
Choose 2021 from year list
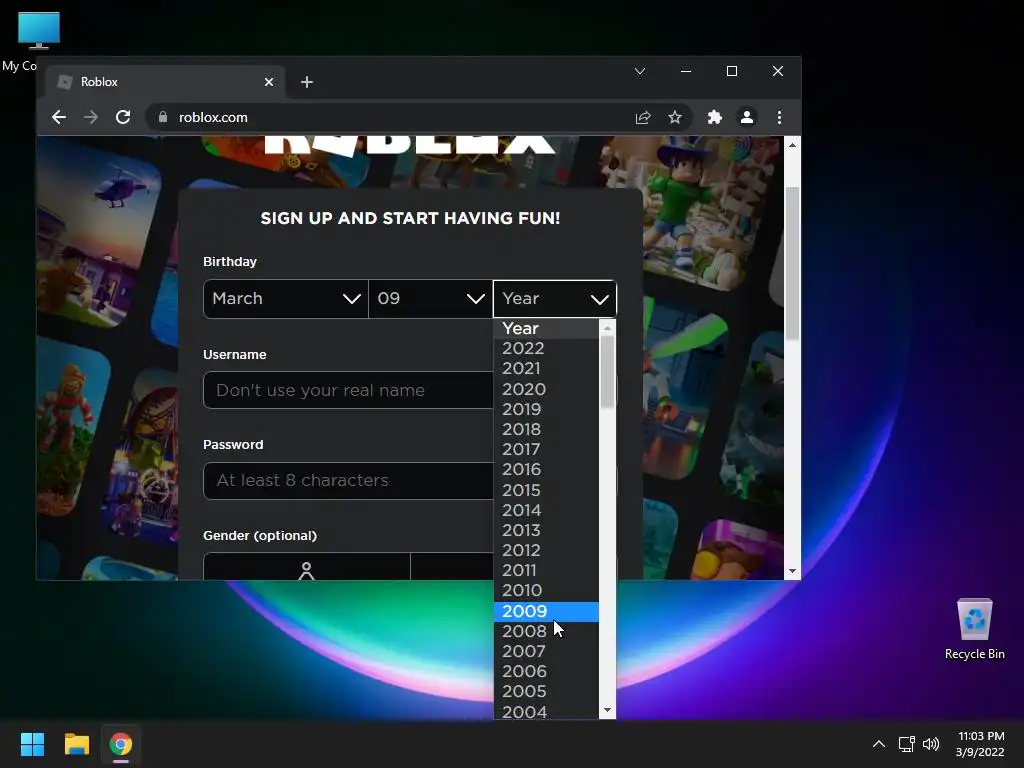tap(546, 369)
